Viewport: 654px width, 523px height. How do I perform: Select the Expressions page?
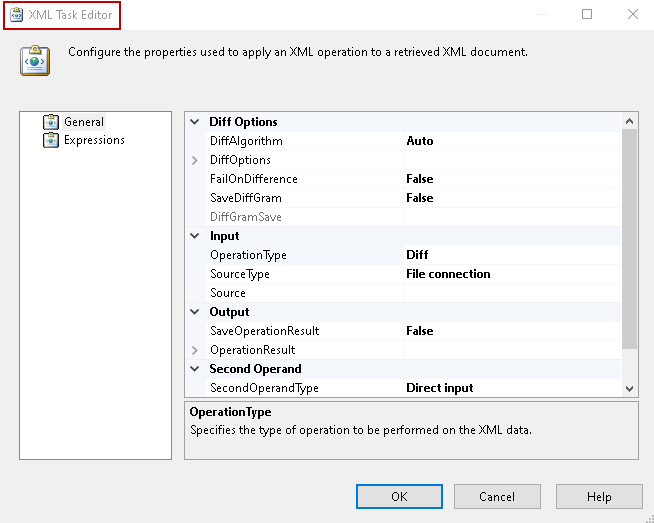pyautogui.click(x=94, y=140)
